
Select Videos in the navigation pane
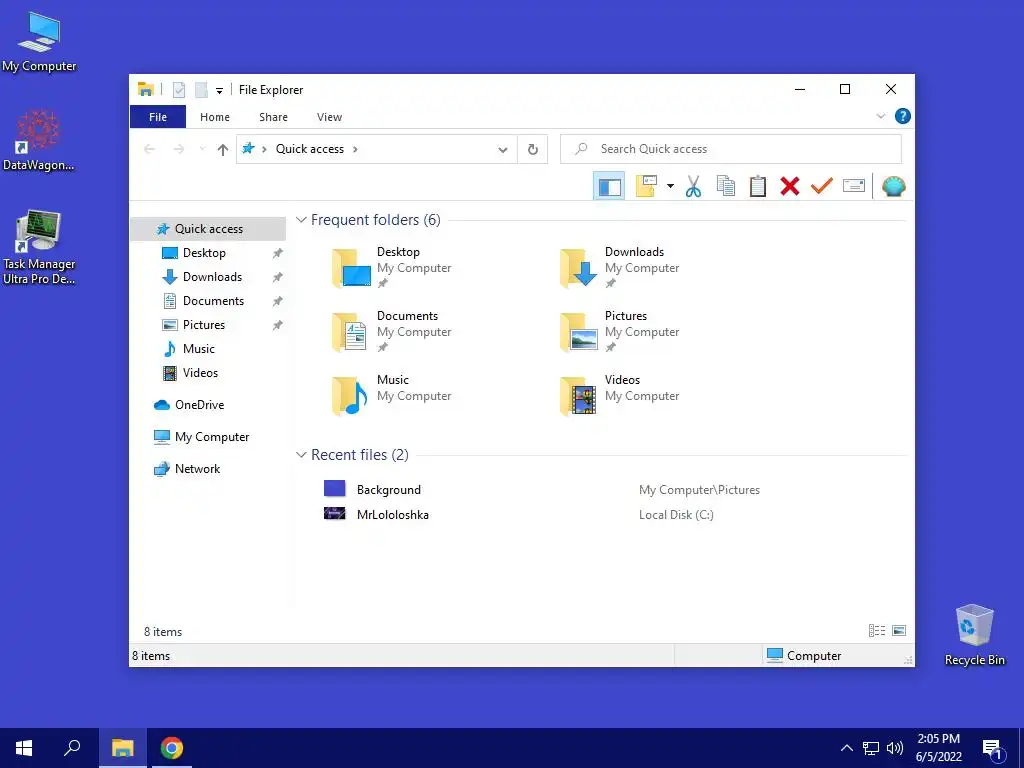tap(200, 373)
